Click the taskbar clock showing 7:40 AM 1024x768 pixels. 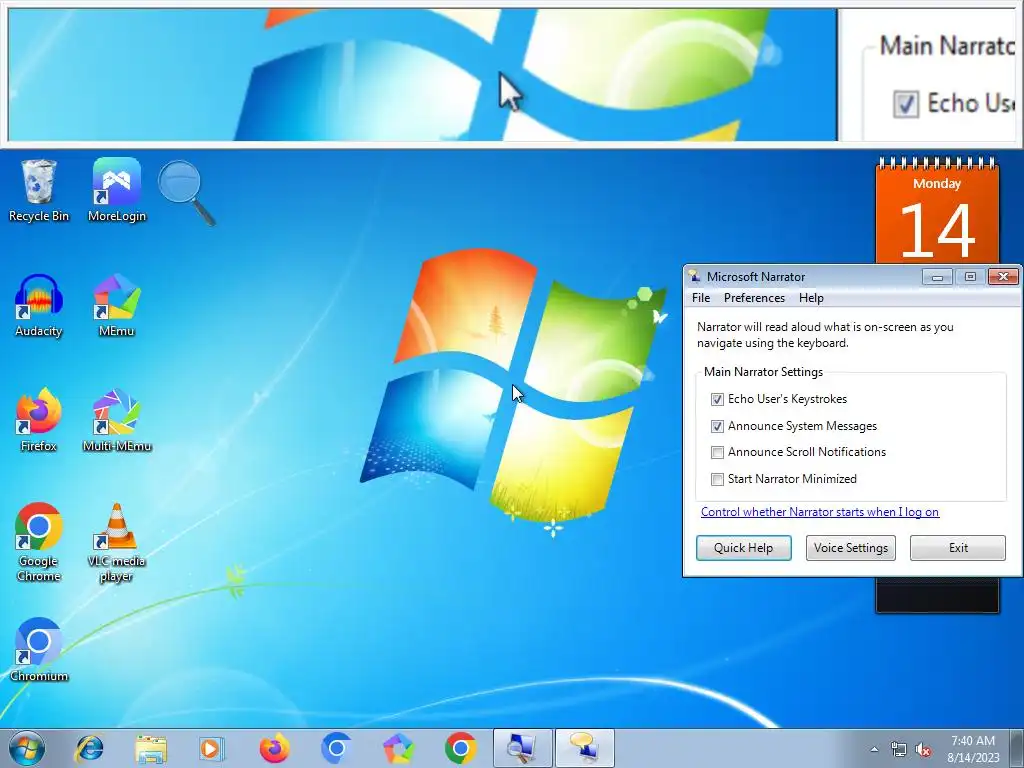pos(973,749)
